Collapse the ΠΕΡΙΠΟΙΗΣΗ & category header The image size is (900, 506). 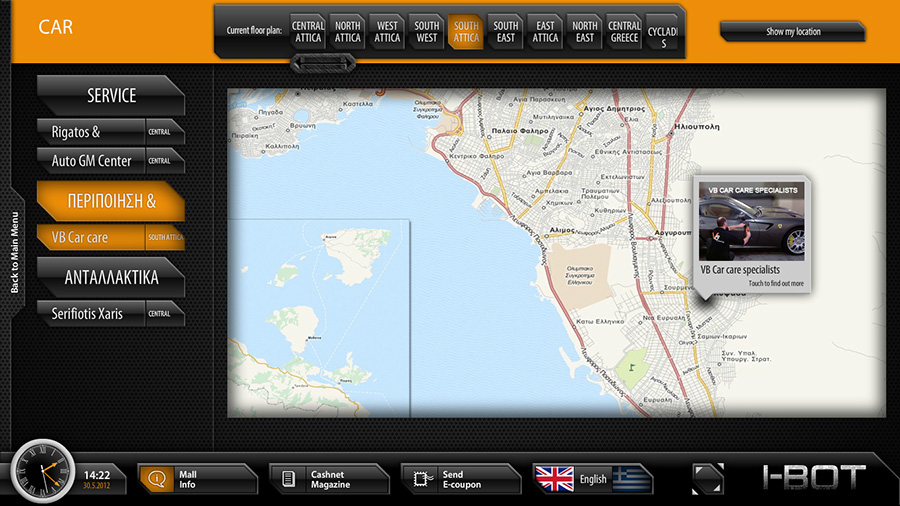110,201
